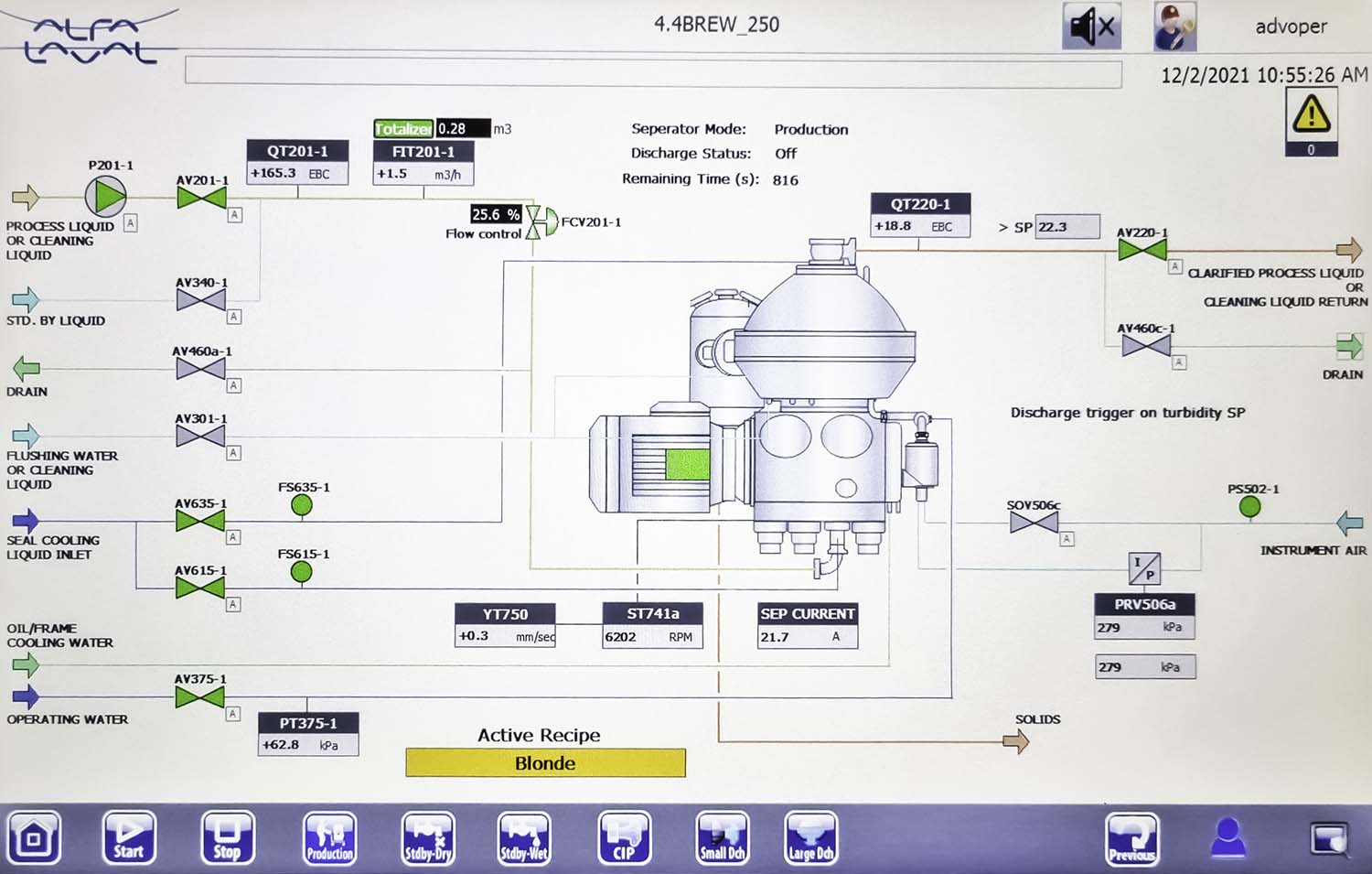The height and width of the screenshot is (874, 1372).
Task: Click the green Totalizer label
Action: click(402, 129)
